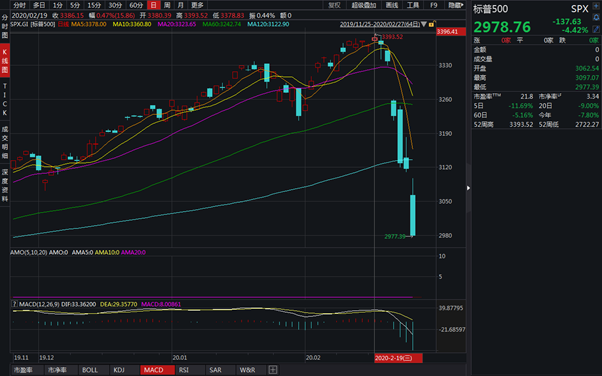Select the 5分 five-minute period

(75, 5)
